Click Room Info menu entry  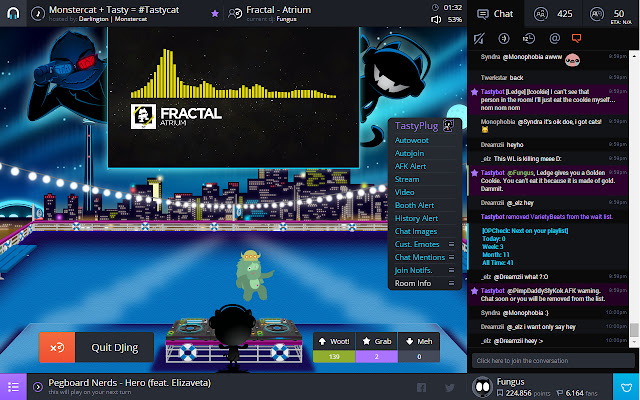(413, 283)
